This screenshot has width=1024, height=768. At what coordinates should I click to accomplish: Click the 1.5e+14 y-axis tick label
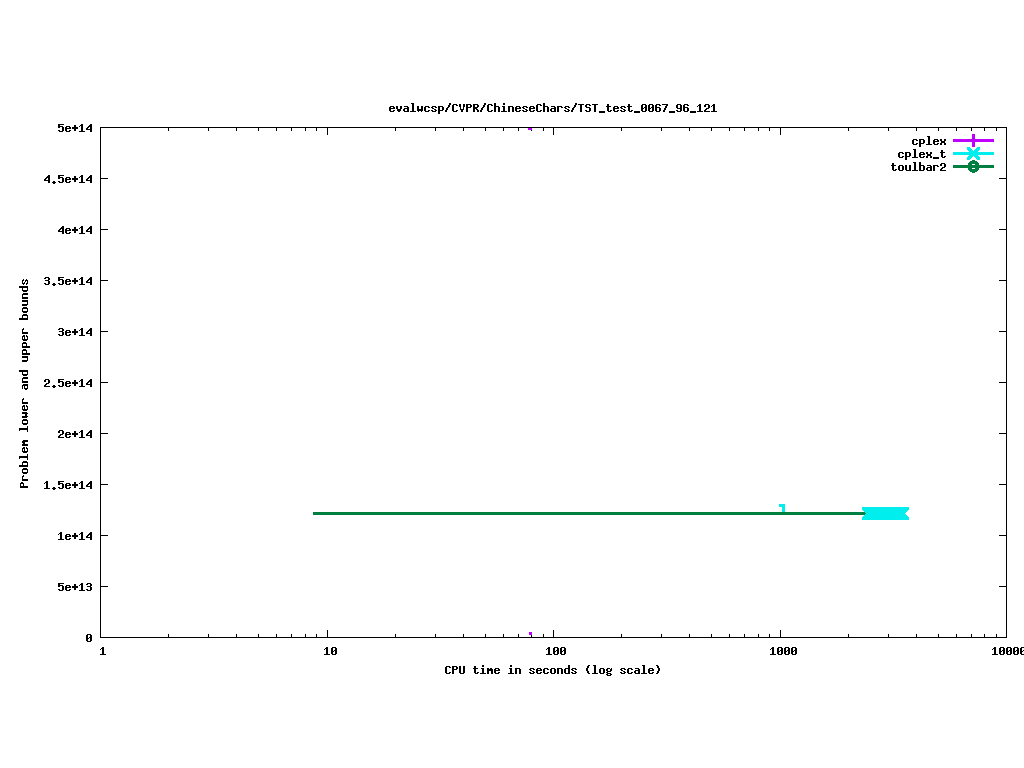pyautogui.click(x=68, y=485)
